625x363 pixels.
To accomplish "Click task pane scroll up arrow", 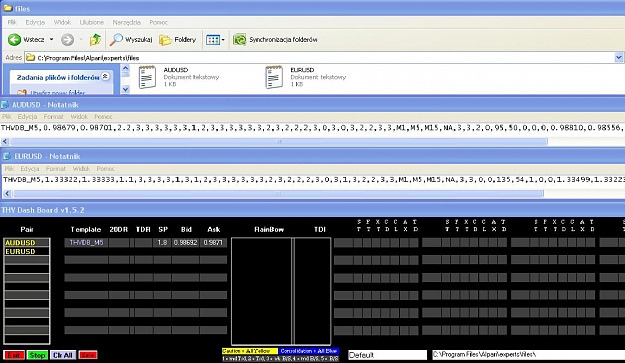I will 125,70.
